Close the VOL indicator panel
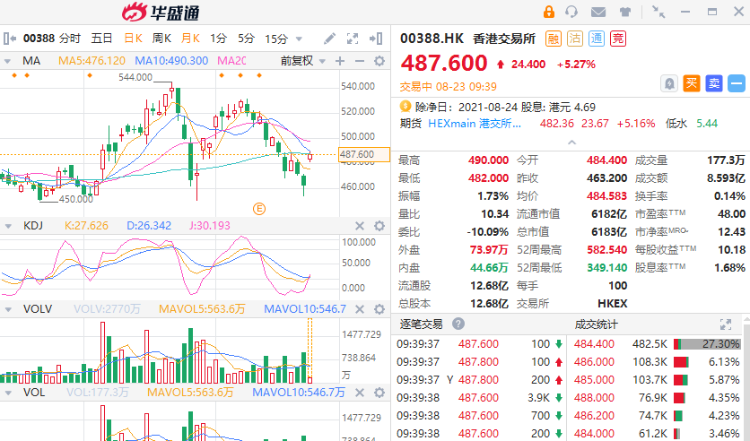This screenshot has width=750, height=441. coord(360,393)
